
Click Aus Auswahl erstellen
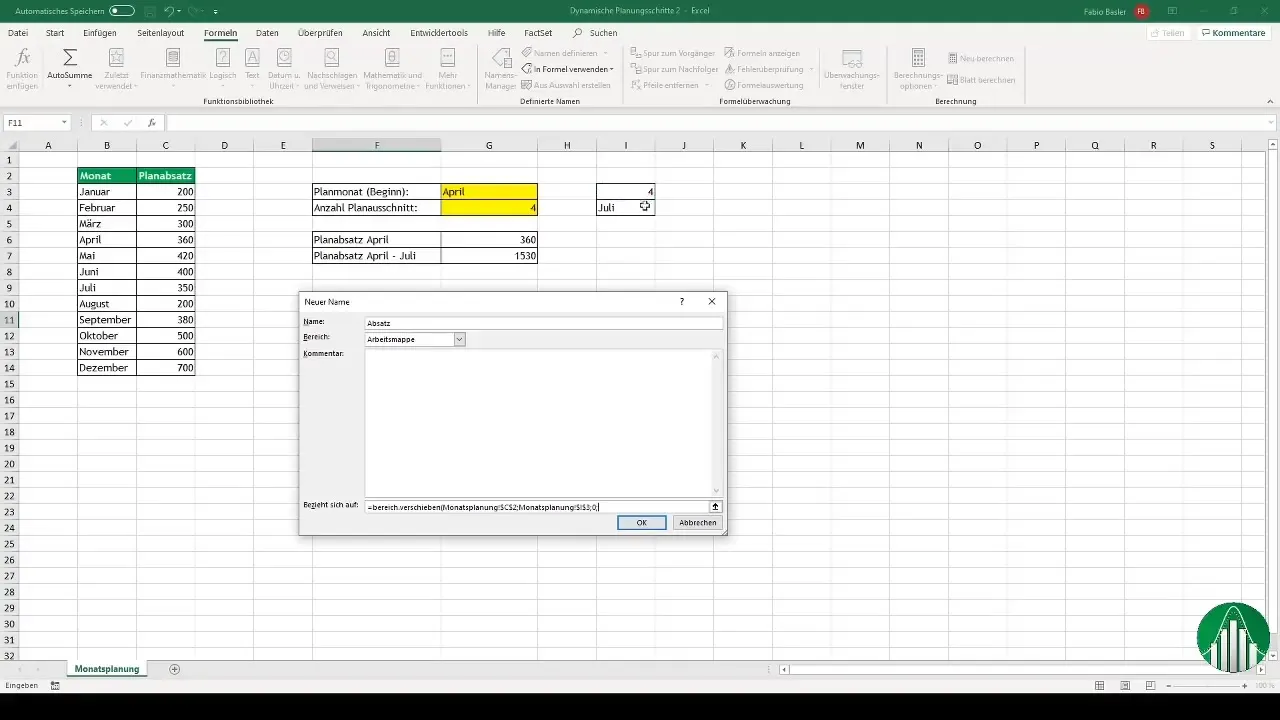[565, 85]
